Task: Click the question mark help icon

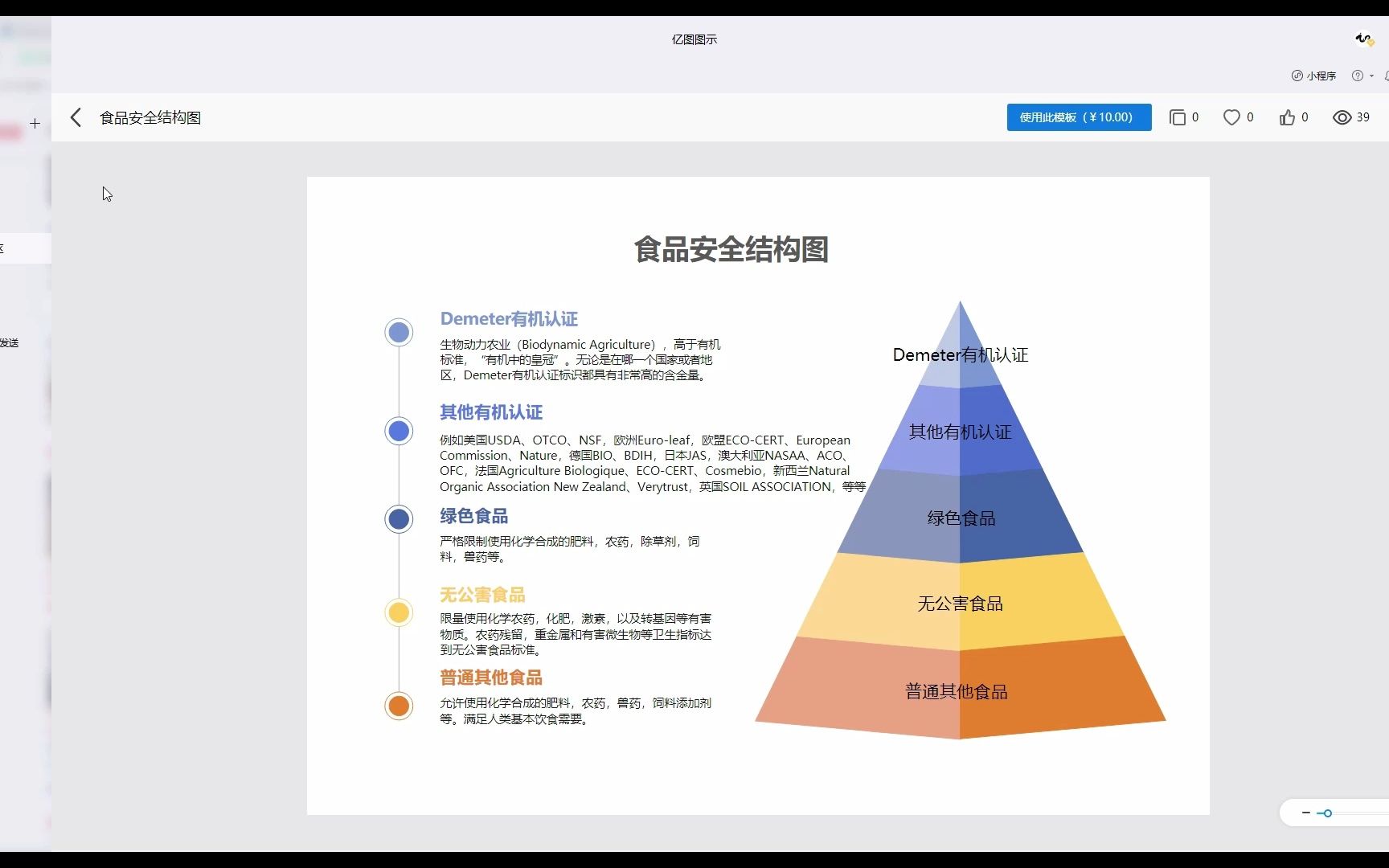Action: click(1358, 76)
